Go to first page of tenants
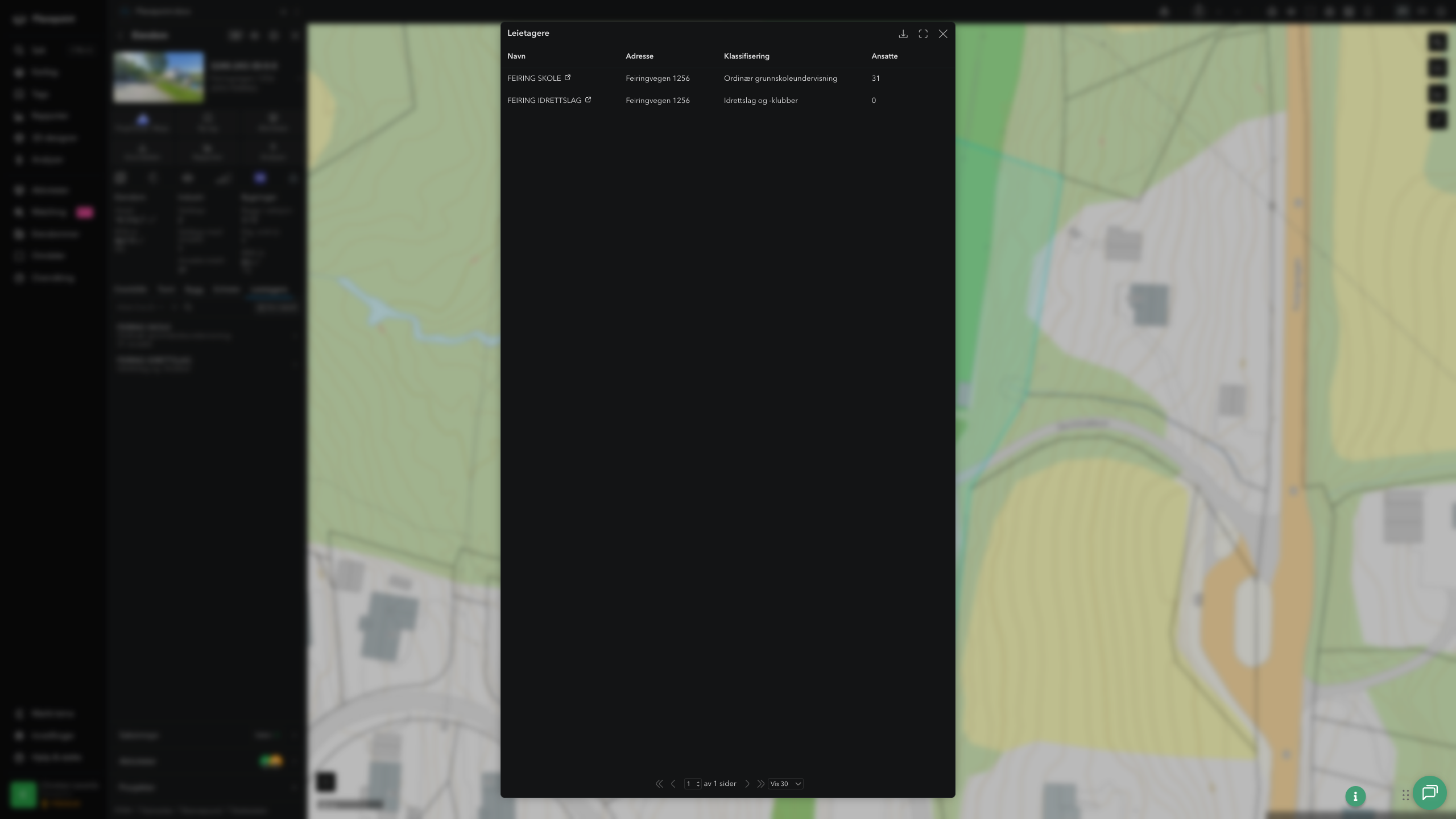Screen dimensions: 1456x819 point(659,784)
